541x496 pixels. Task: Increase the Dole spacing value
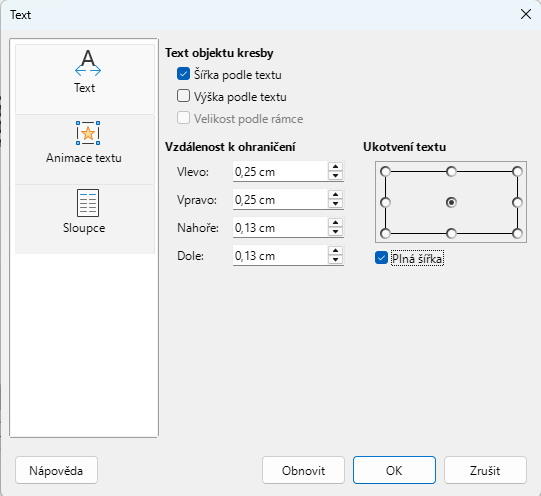pyautogui.click(x=335, y=251)
